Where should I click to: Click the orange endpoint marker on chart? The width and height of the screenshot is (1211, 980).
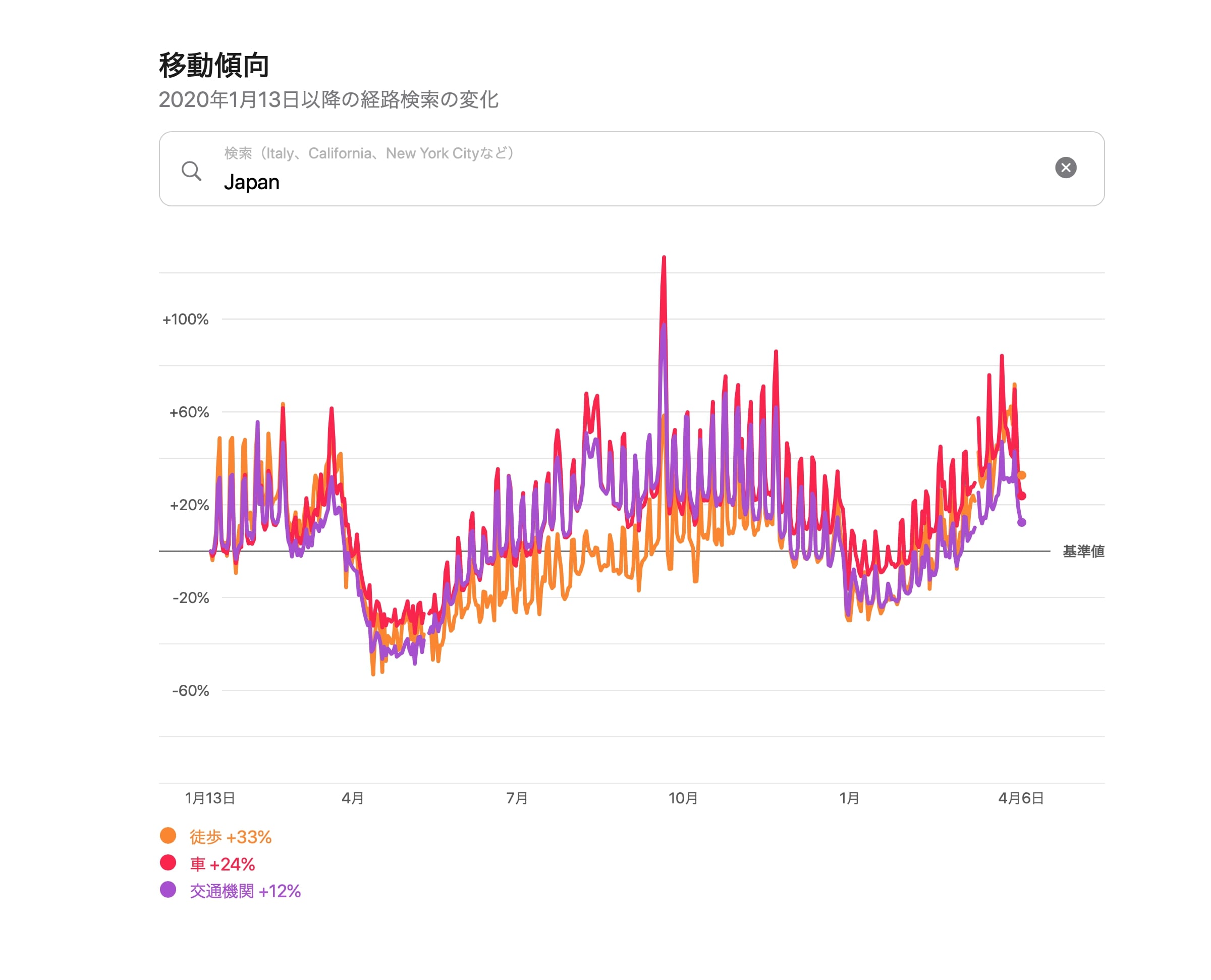click(1021, 475)
